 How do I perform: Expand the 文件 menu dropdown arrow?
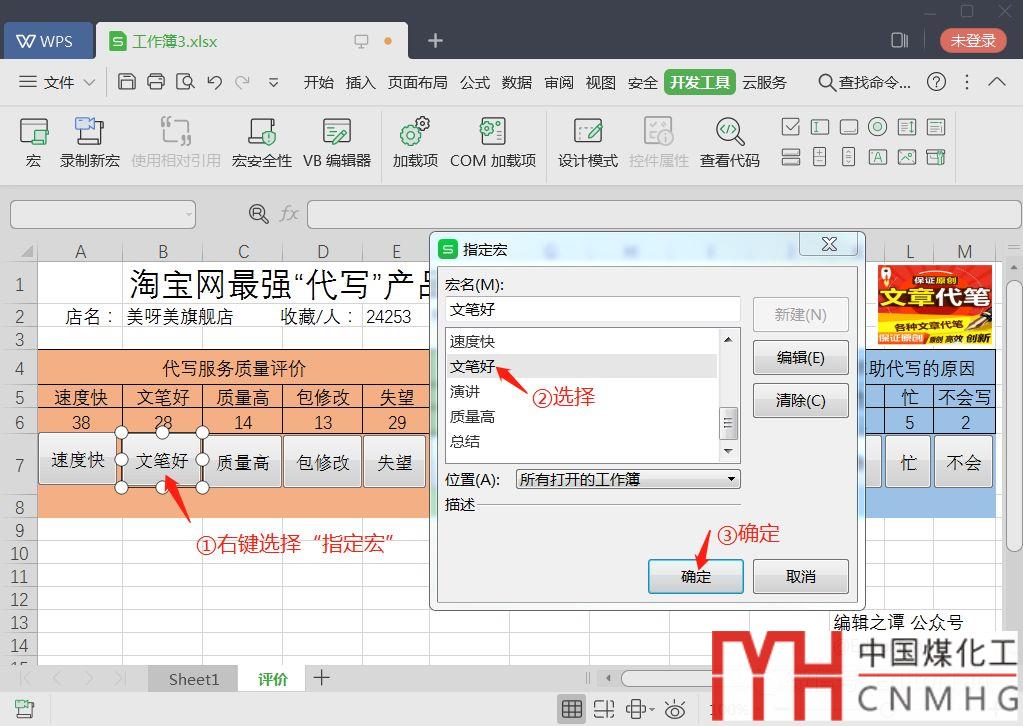tap(89, 83)
